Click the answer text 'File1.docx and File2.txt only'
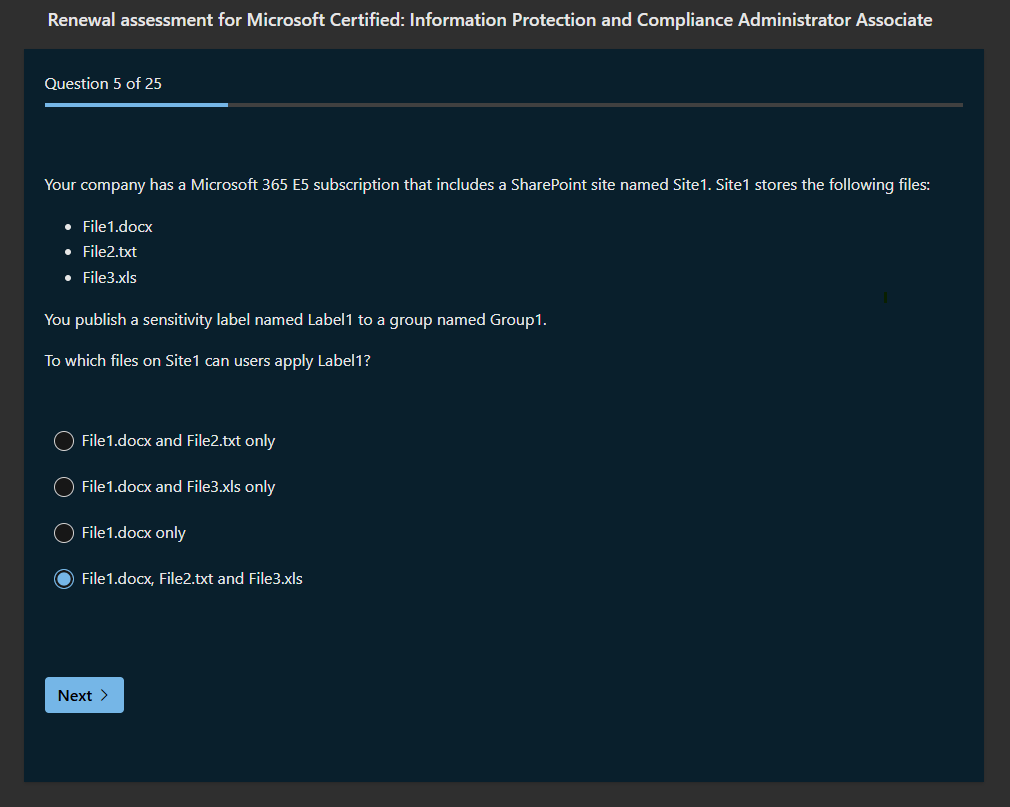The image size is (1010, 807). (178, 441)
